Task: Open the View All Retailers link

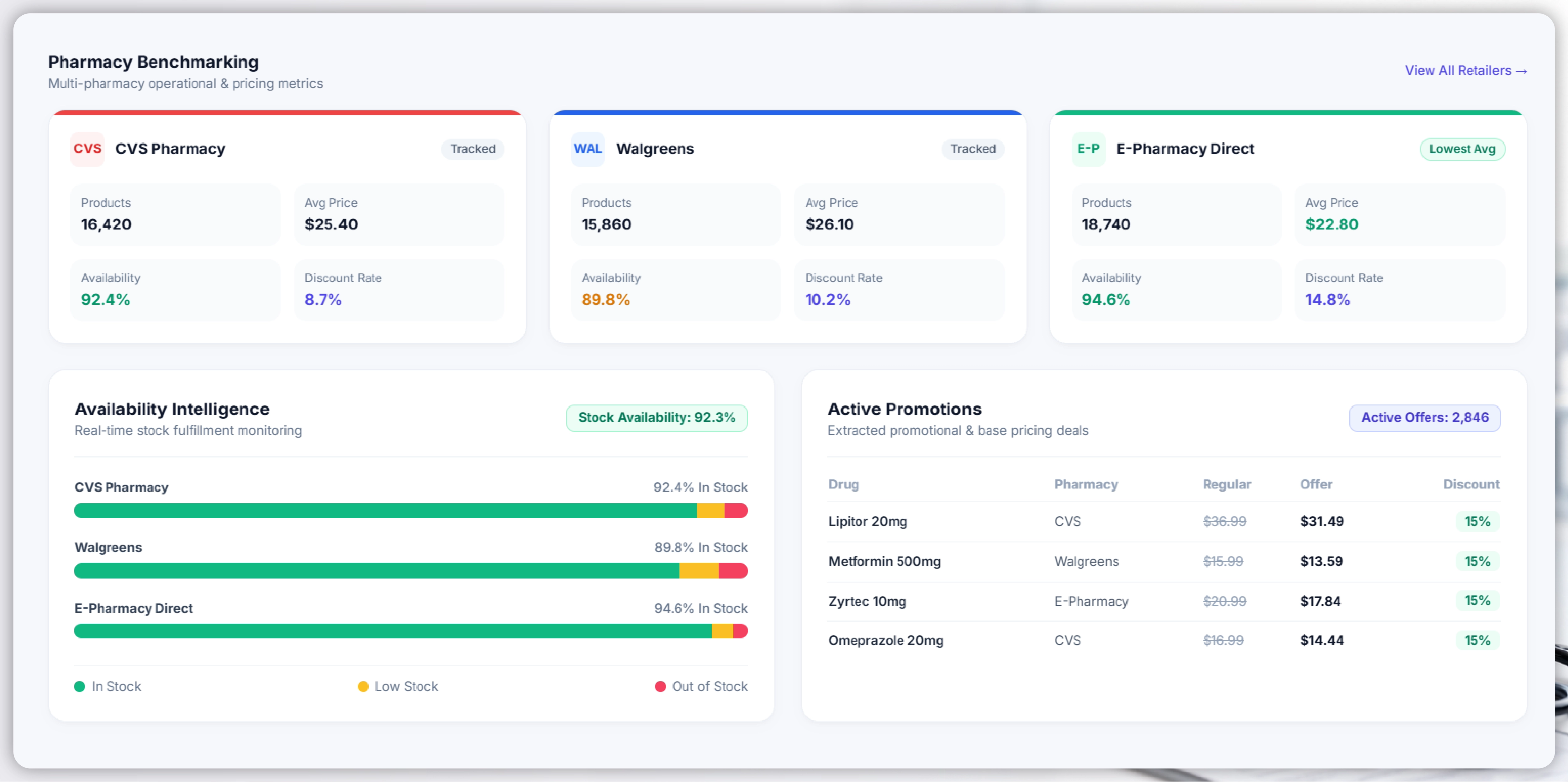Action: point(1466,71)
